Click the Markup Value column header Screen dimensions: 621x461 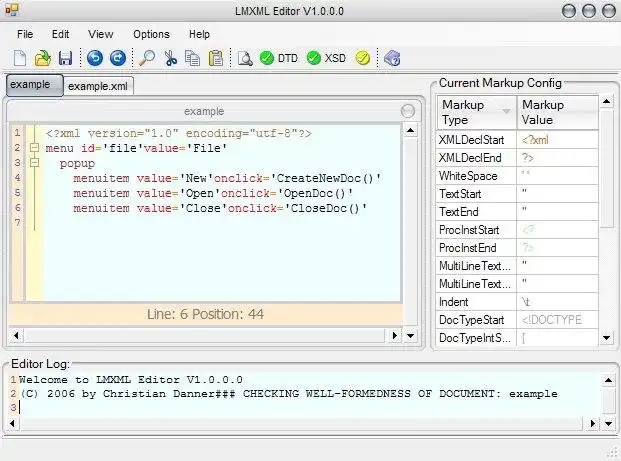coord(557,112)
